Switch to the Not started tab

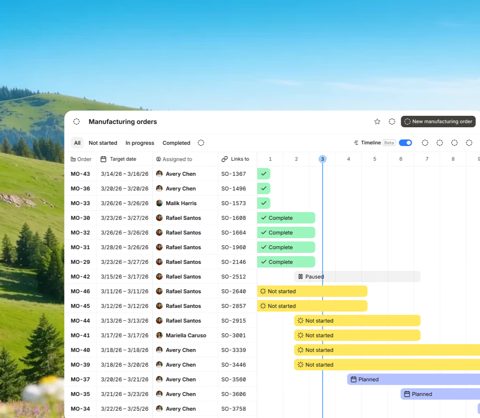coord(103,143)
